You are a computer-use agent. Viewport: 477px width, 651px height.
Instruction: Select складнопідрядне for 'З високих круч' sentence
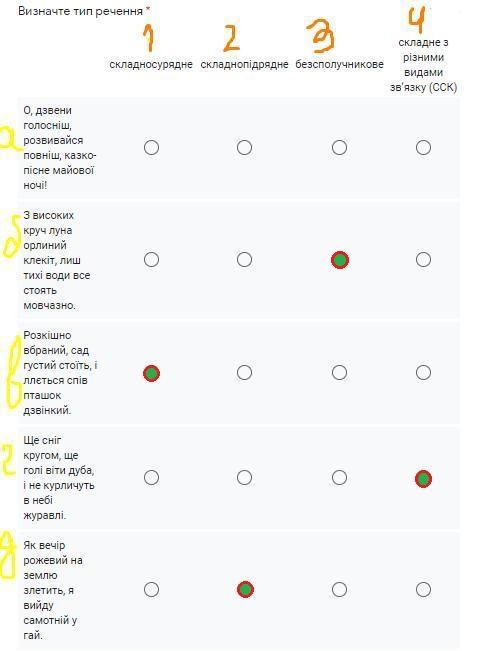pos(244,259)
